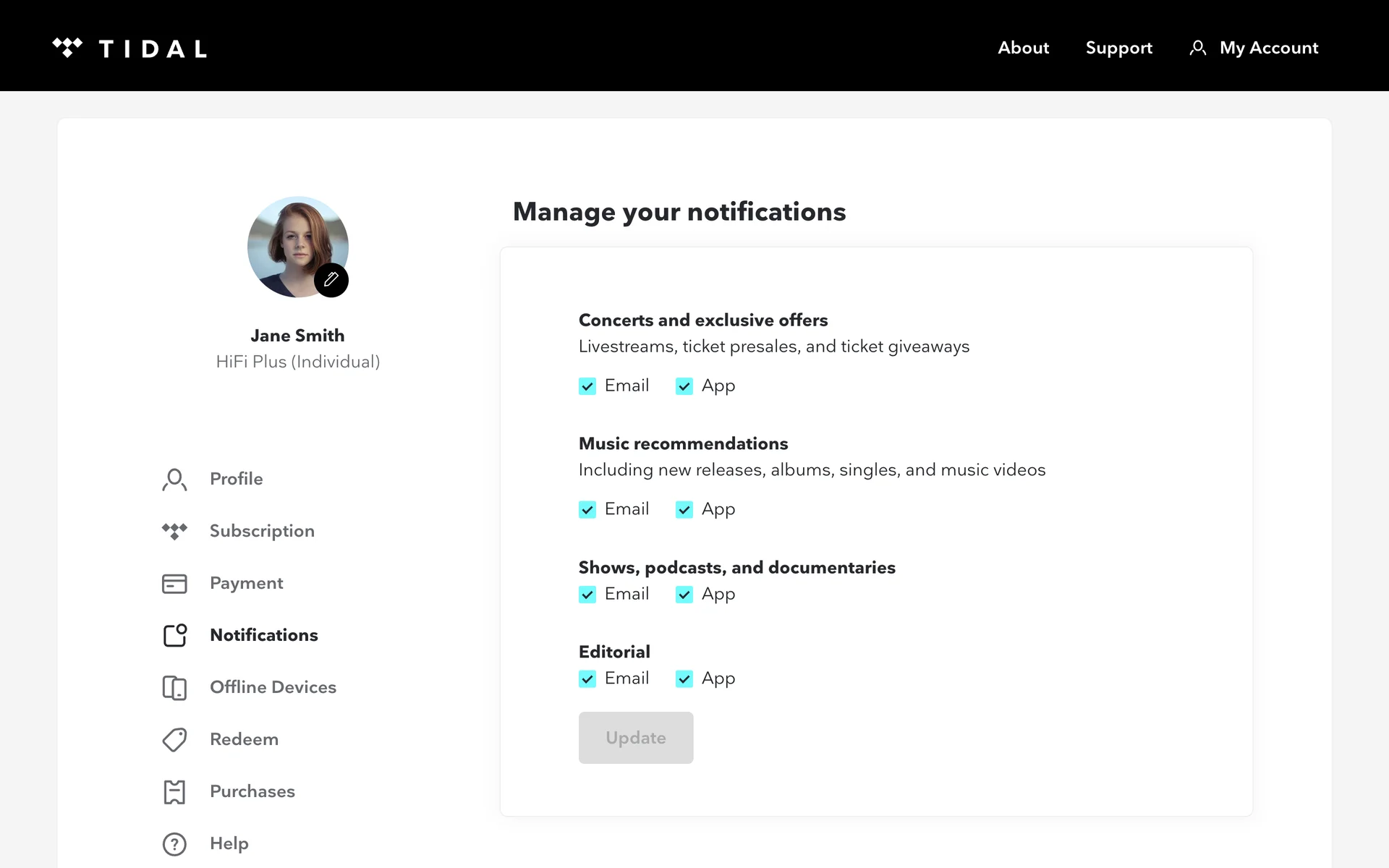
Task: Click the Profile person icon in sidebar
Action: pyautogui.click(x=174, y=480)
